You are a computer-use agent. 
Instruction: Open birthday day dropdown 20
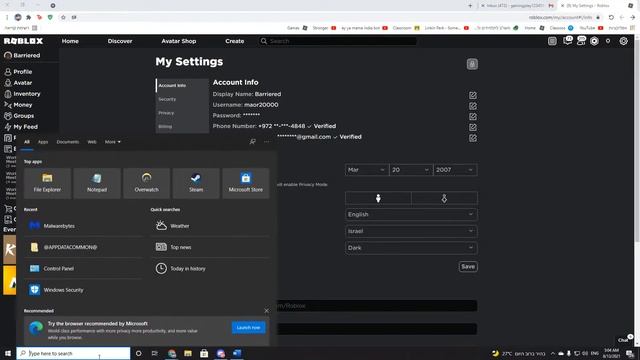click(x=410, y=170)
